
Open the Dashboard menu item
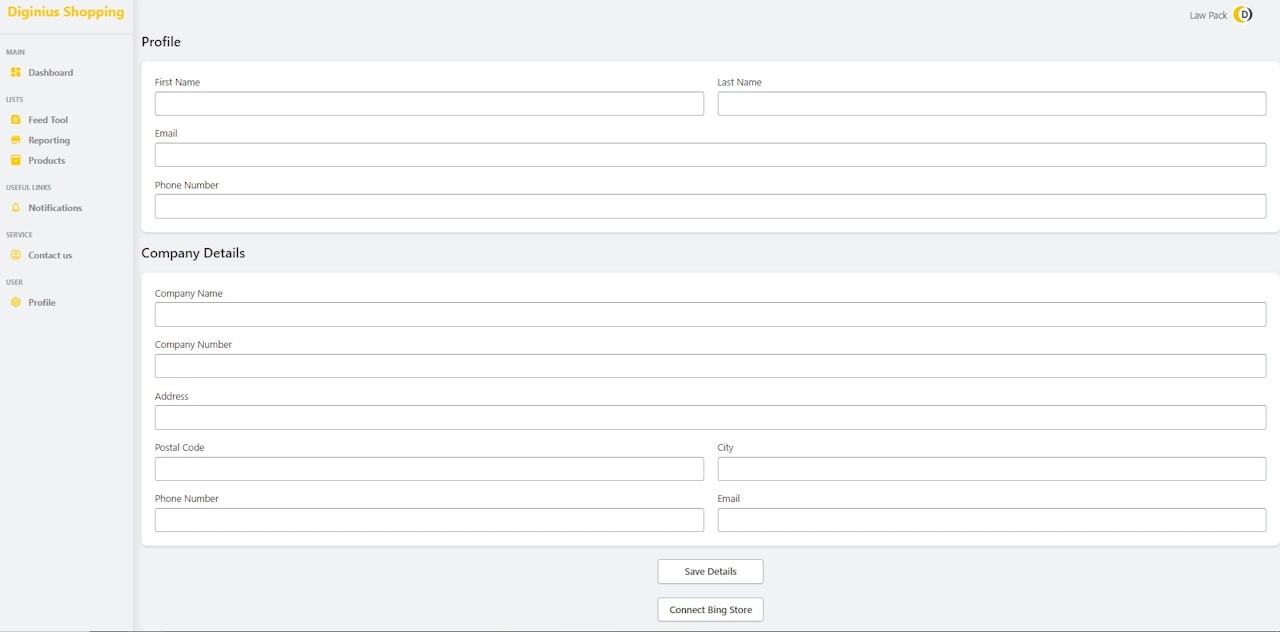click(50, 73)
